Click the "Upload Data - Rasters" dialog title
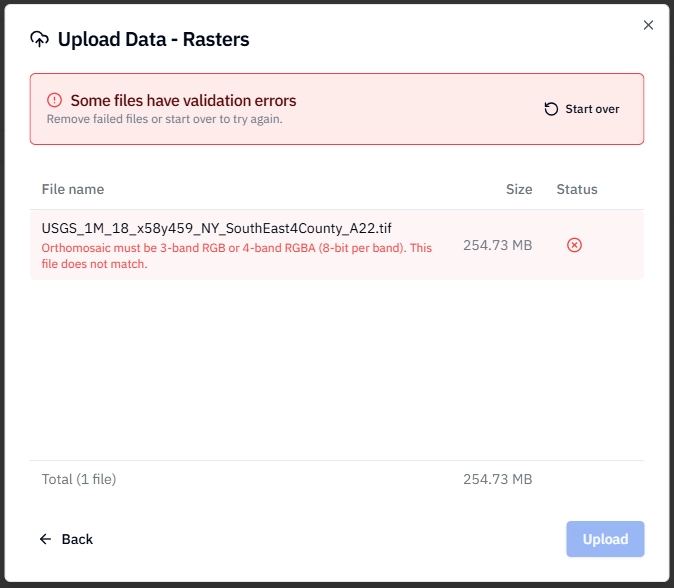 pos(153,39)
